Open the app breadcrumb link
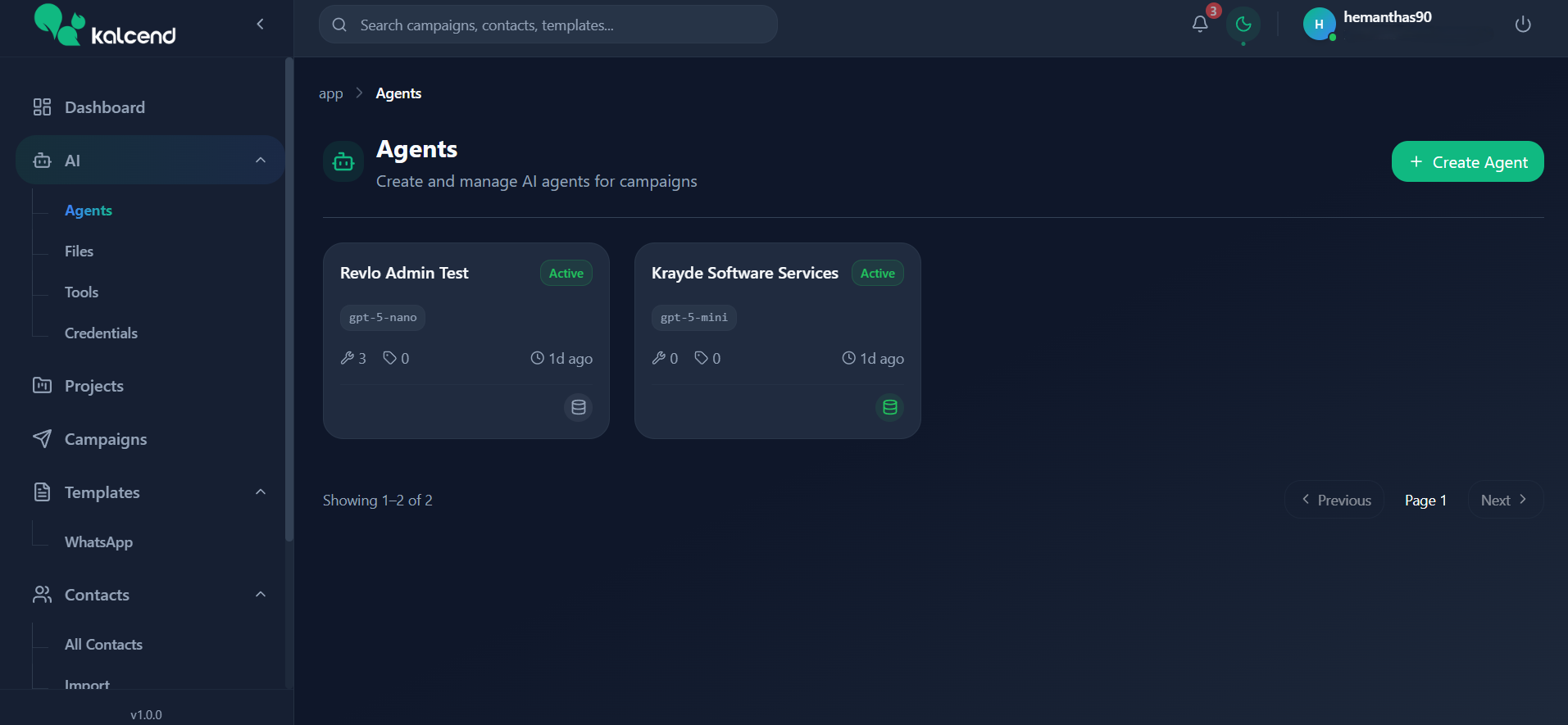This screenshot has width=1568, height=725. pos(330,93)
